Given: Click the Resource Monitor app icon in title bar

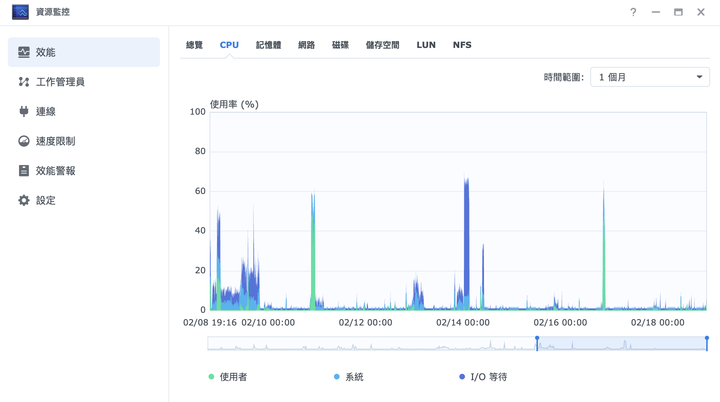Looking at the screenshot, I should 20,12.
